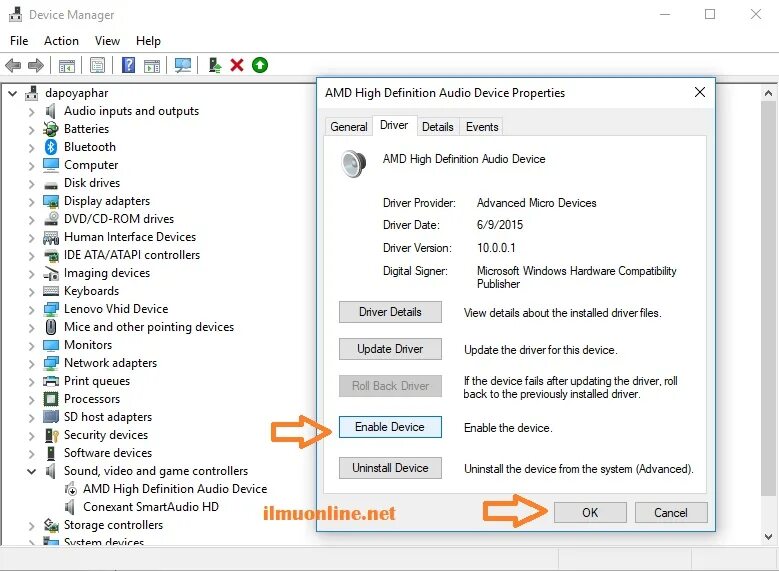
Task: Select Conexant SmartAudio HD device
Action: point(151,507)
